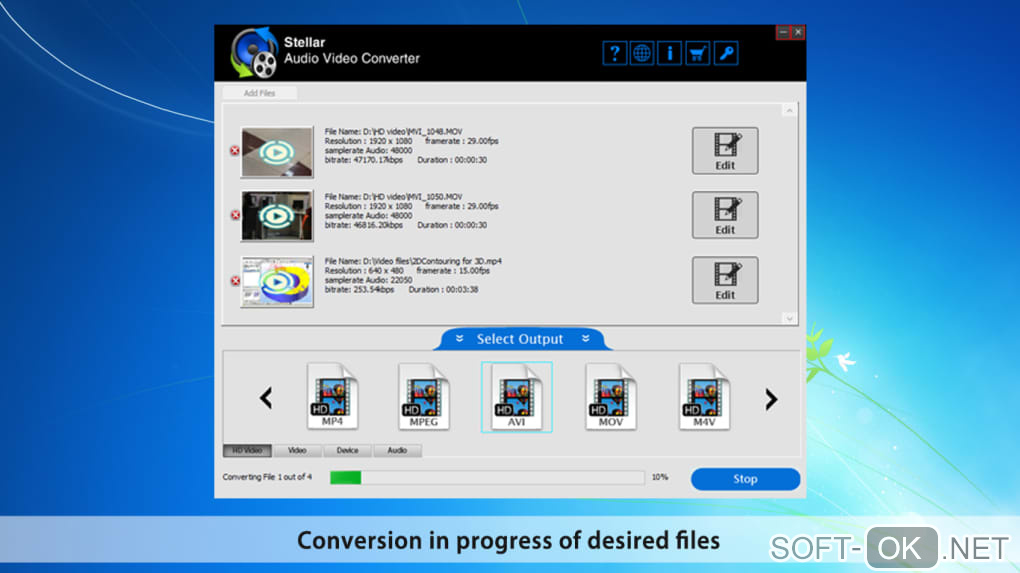The height and width of the screenshot is (573, 1020).
Task: Show next output formats arrow
Action: click(x=771, y=399)
